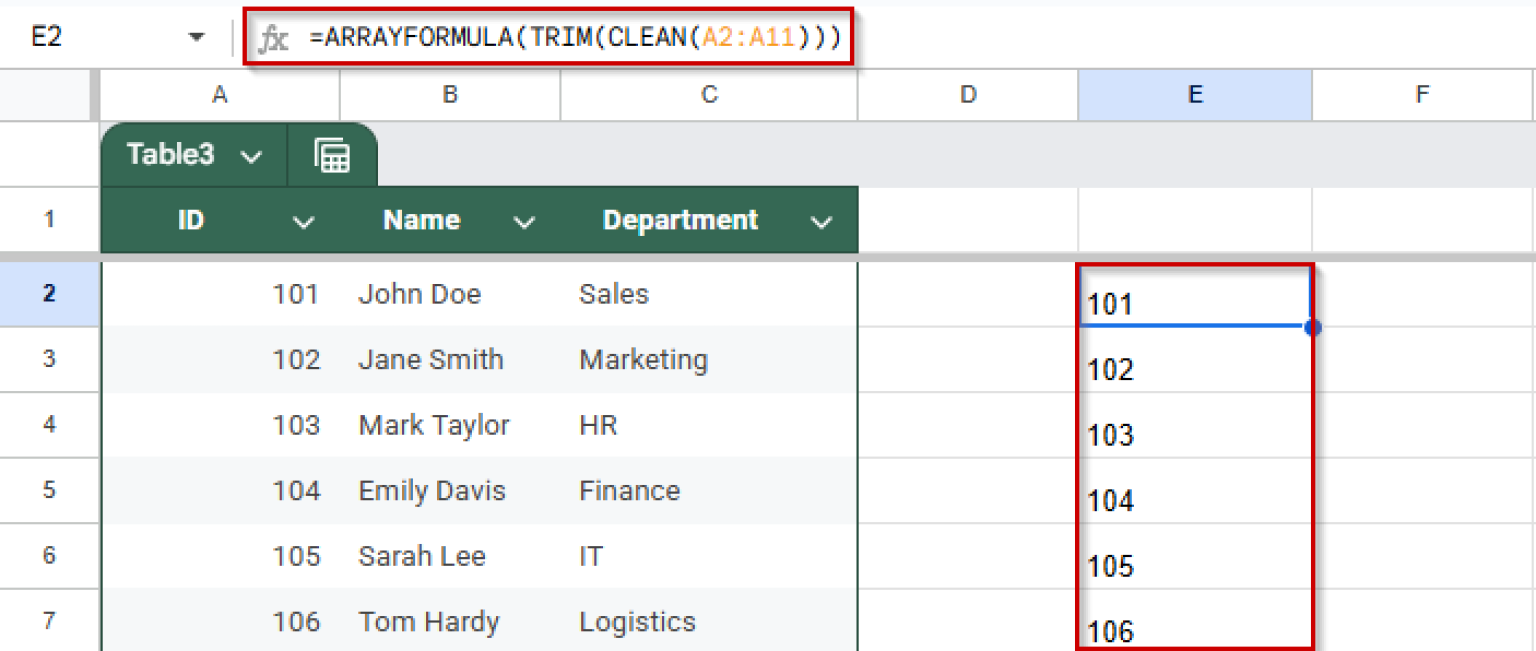Select column F by its header letter

click(x=1422, y=95)
